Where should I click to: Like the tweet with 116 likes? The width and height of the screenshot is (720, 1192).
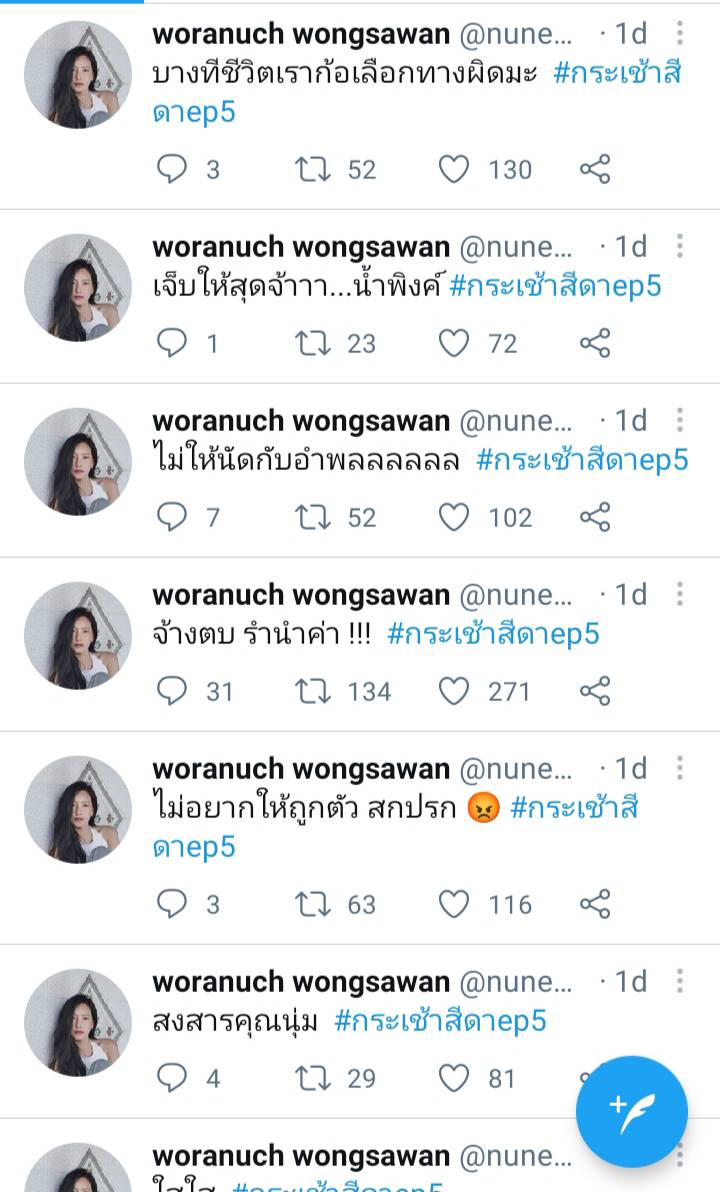454,904
